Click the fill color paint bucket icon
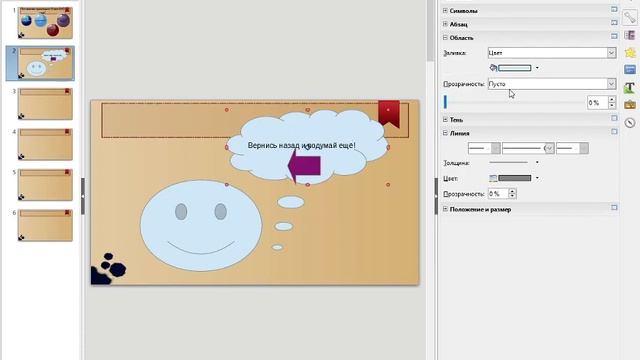 tap(493, 68)
